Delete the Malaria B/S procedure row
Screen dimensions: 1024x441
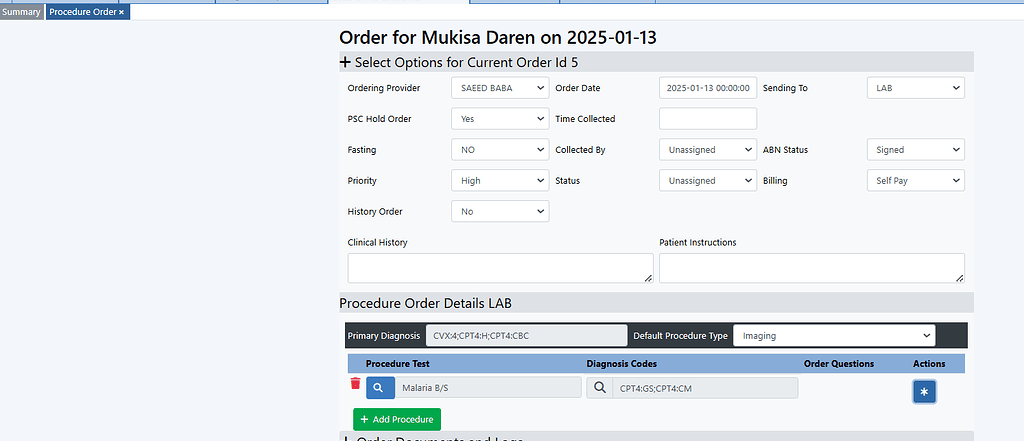pyautogui.click(x=355, y=384)
